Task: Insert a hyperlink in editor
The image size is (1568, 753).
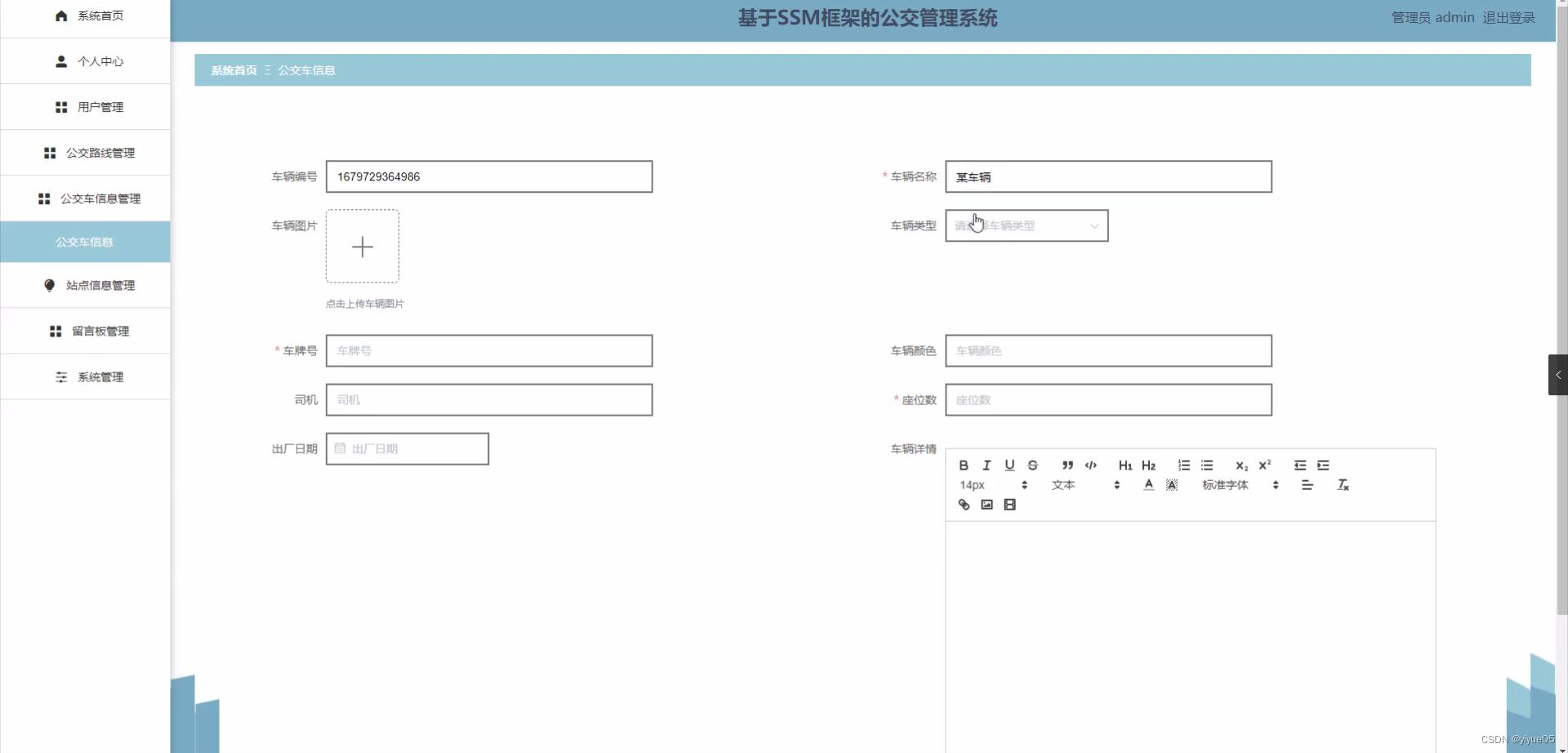Action: 964,505
